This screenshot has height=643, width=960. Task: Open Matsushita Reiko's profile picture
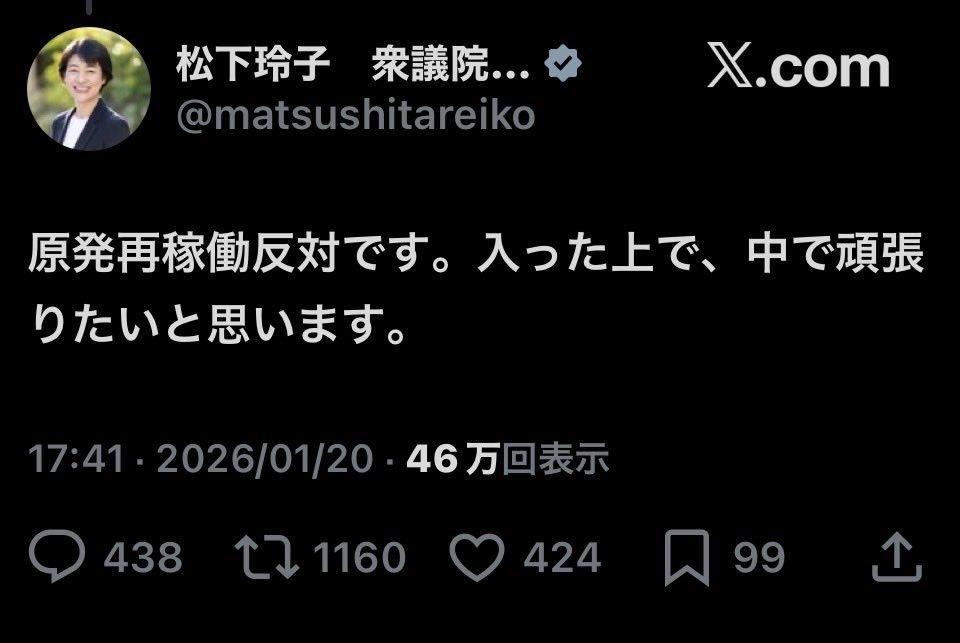click(x=89, y=89)
